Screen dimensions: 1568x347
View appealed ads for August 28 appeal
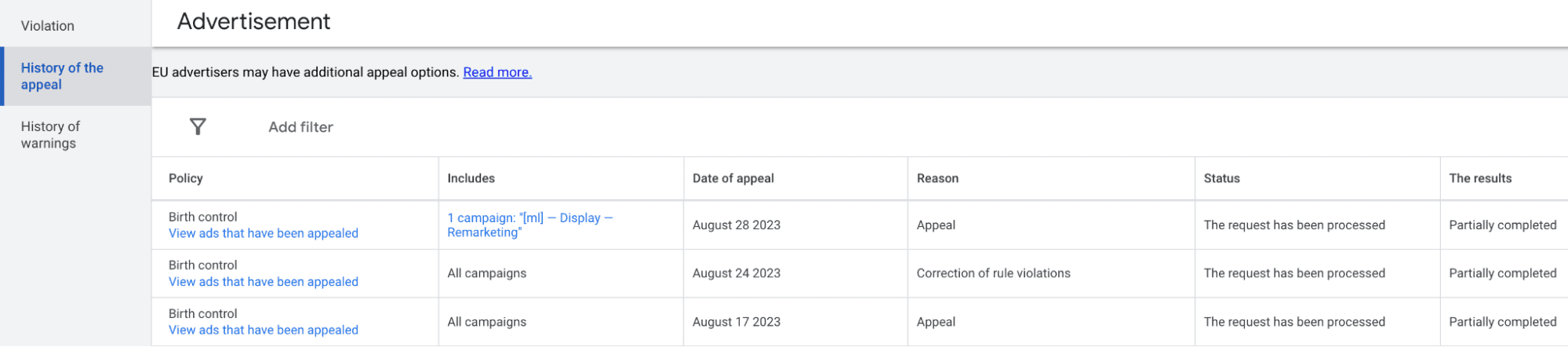pyautogui.click(x=263, y=233)
